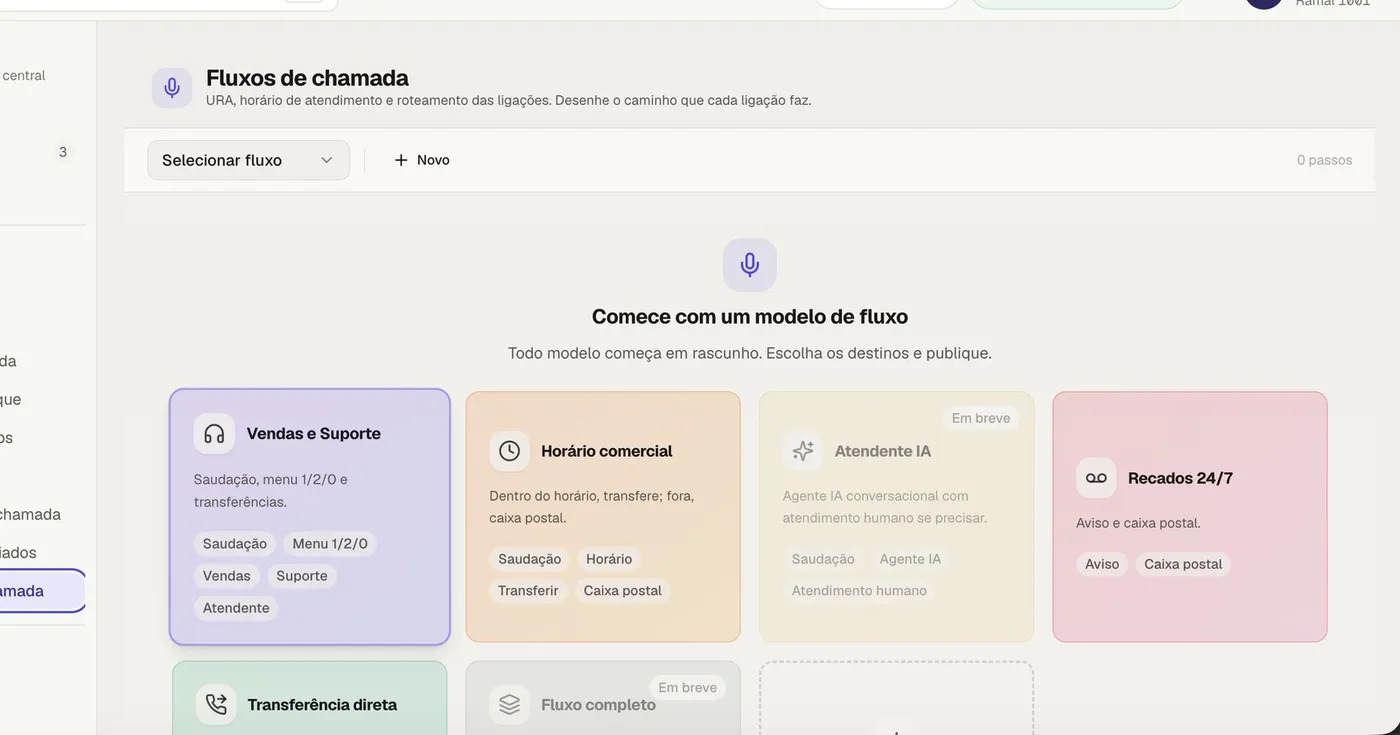Choose the "Horário comercial" template title
The height and width of the screenshot is (735, 1400).
(607, 451)
